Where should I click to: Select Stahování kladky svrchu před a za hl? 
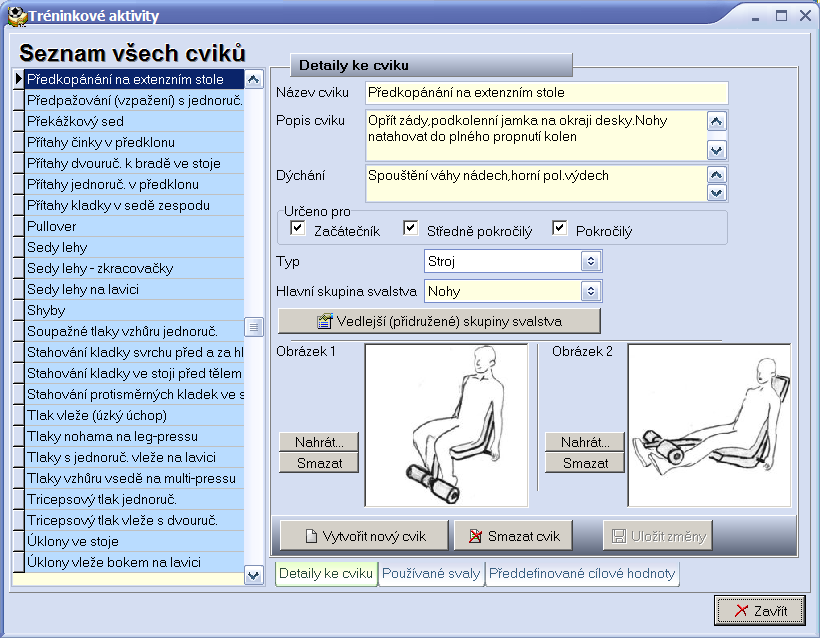pos(134,352)
